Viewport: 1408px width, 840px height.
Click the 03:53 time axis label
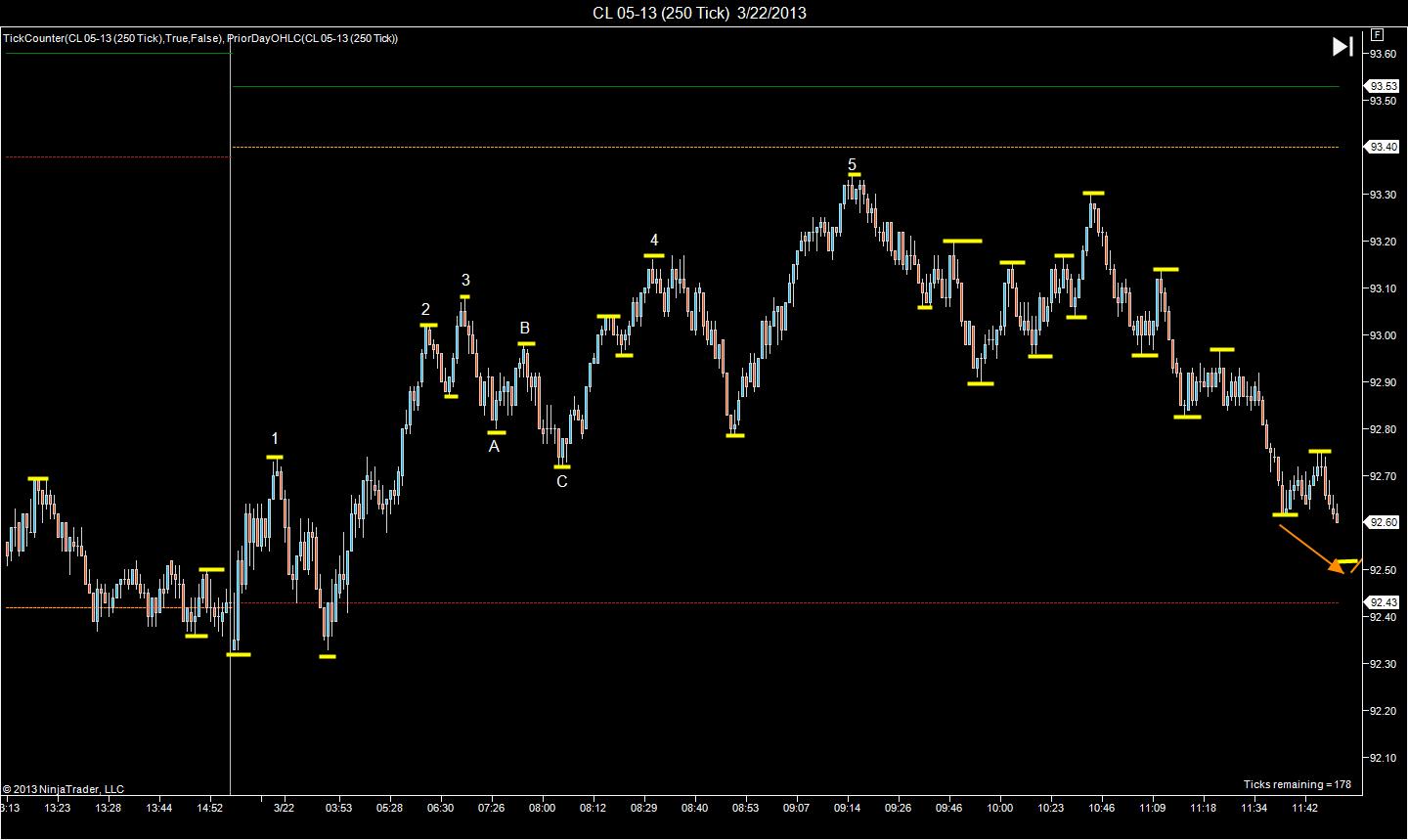338,808
